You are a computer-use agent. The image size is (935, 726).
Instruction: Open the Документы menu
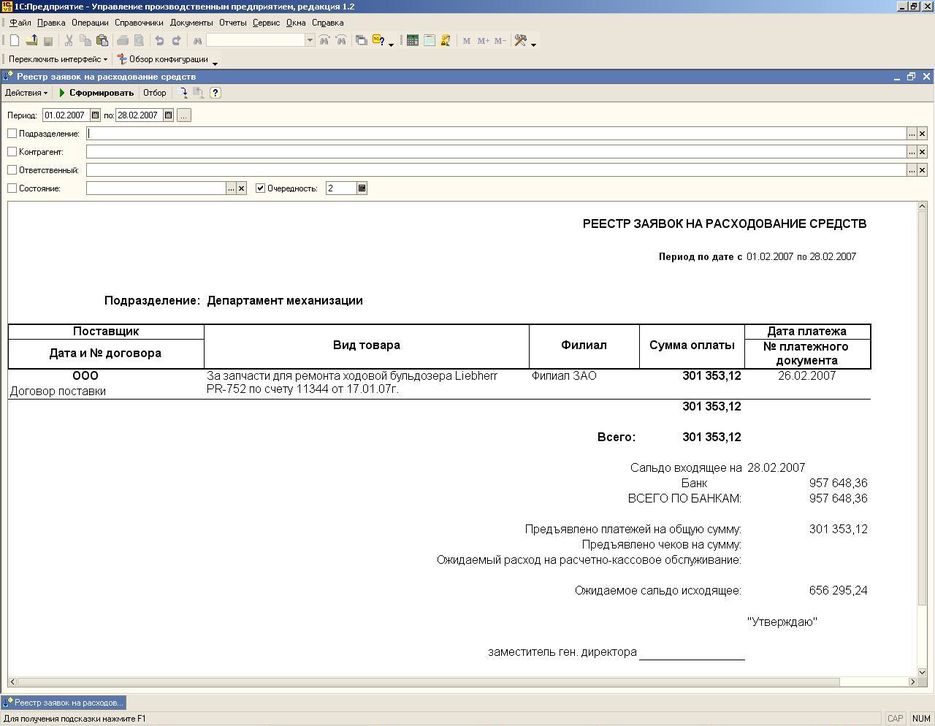pyautogui.click(x=191, y=23)
